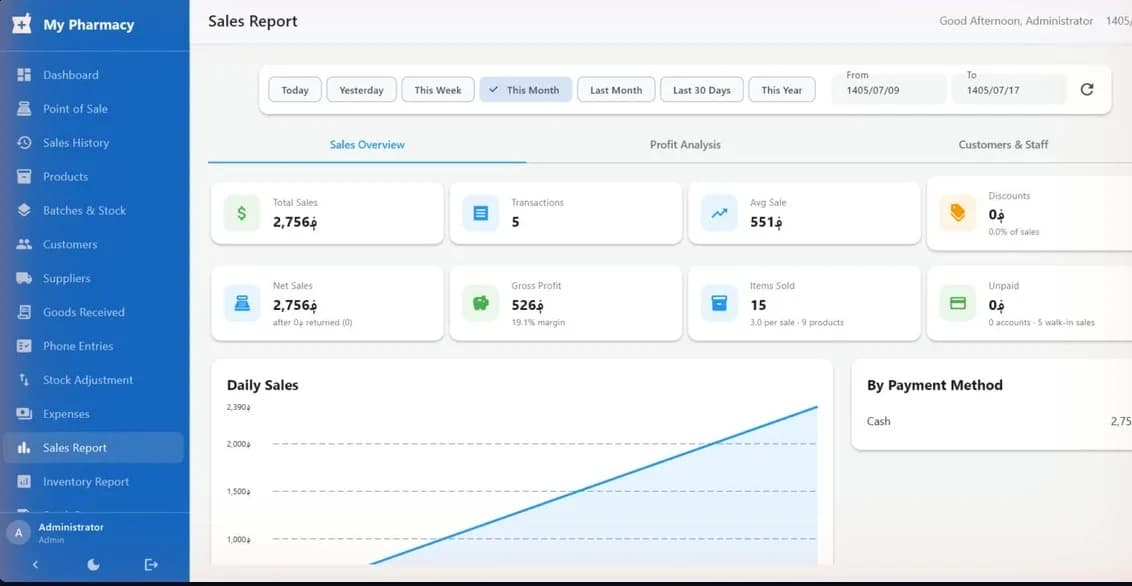Open the Customers & Staff tab
This screenshot has height=586, width=1132.
(x=1003, y=145)
